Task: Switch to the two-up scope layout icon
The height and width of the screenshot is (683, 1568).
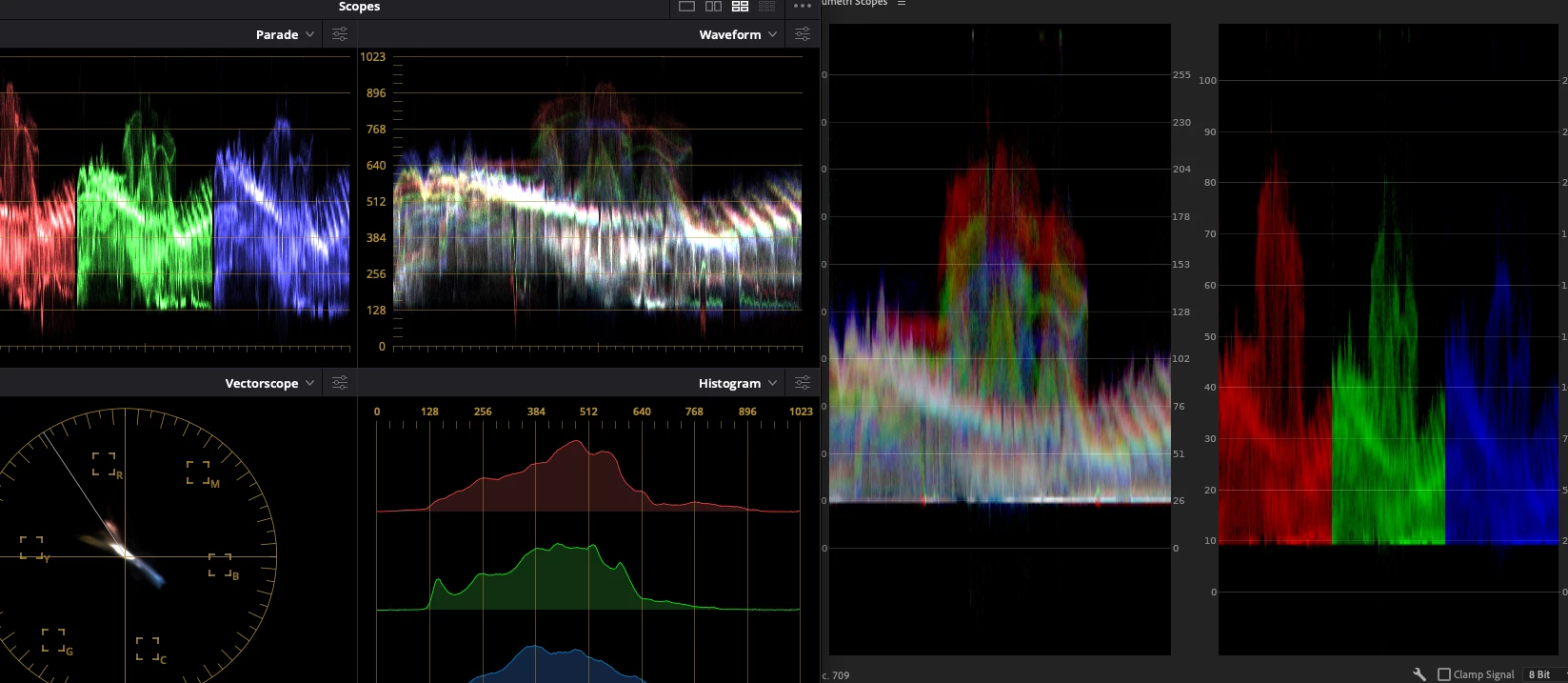Action: (x=713, y=7)
